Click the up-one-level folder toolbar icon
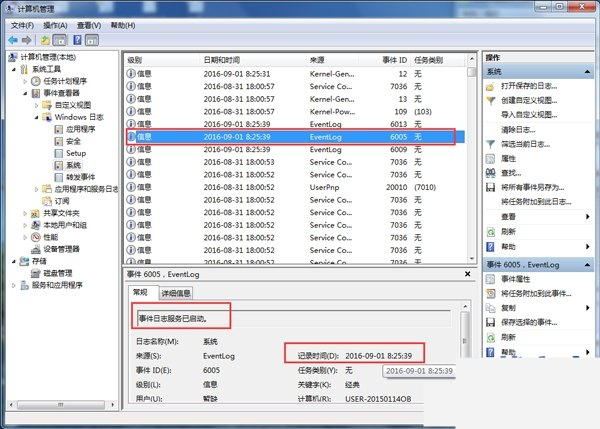600x429 pixels. point(45,40)
